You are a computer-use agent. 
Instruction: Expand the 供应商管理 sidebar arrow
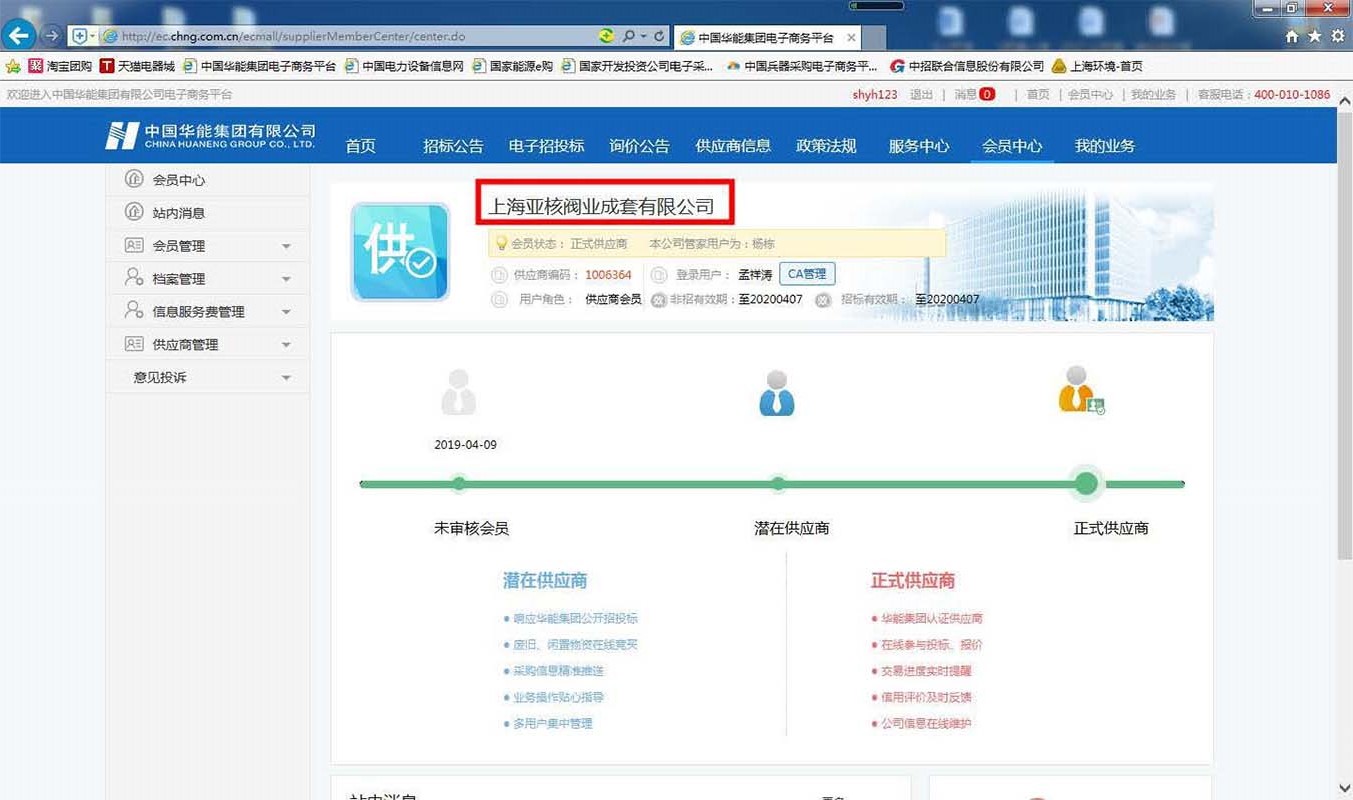[x=286, y=345]
